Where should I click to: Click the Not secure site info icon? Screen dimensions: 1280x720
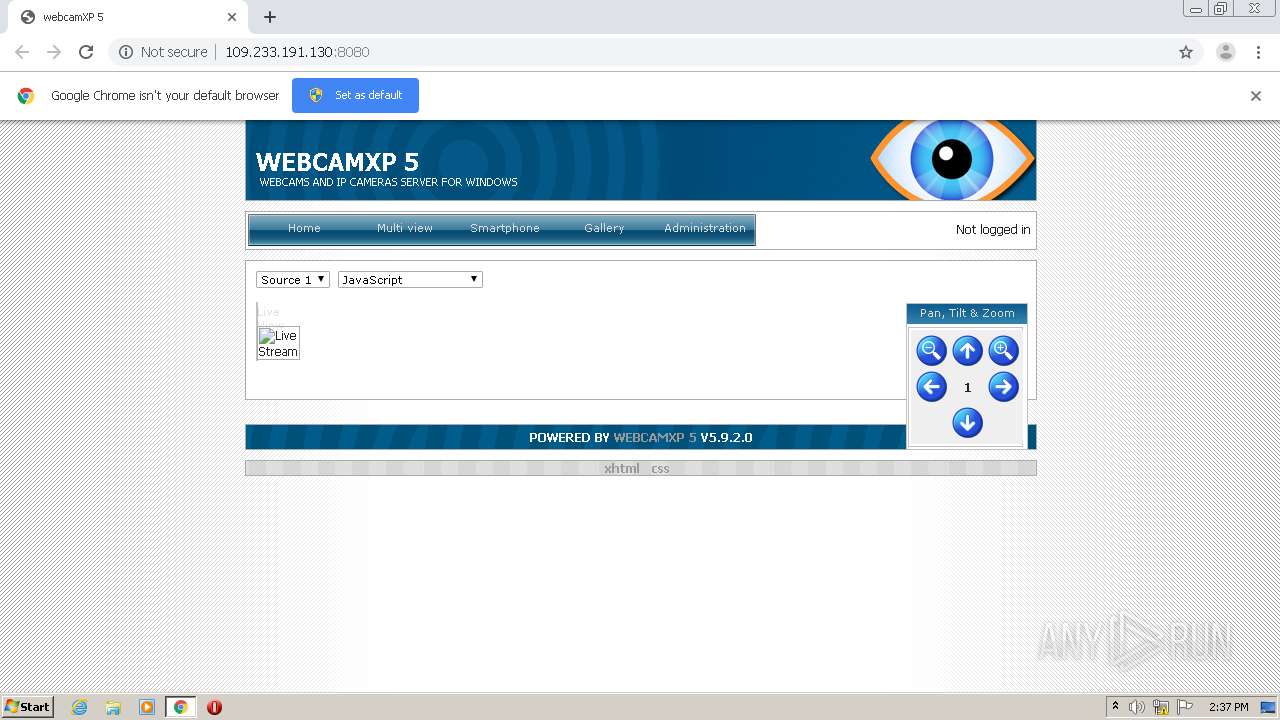pyautogui.click(x=126, y=52)
